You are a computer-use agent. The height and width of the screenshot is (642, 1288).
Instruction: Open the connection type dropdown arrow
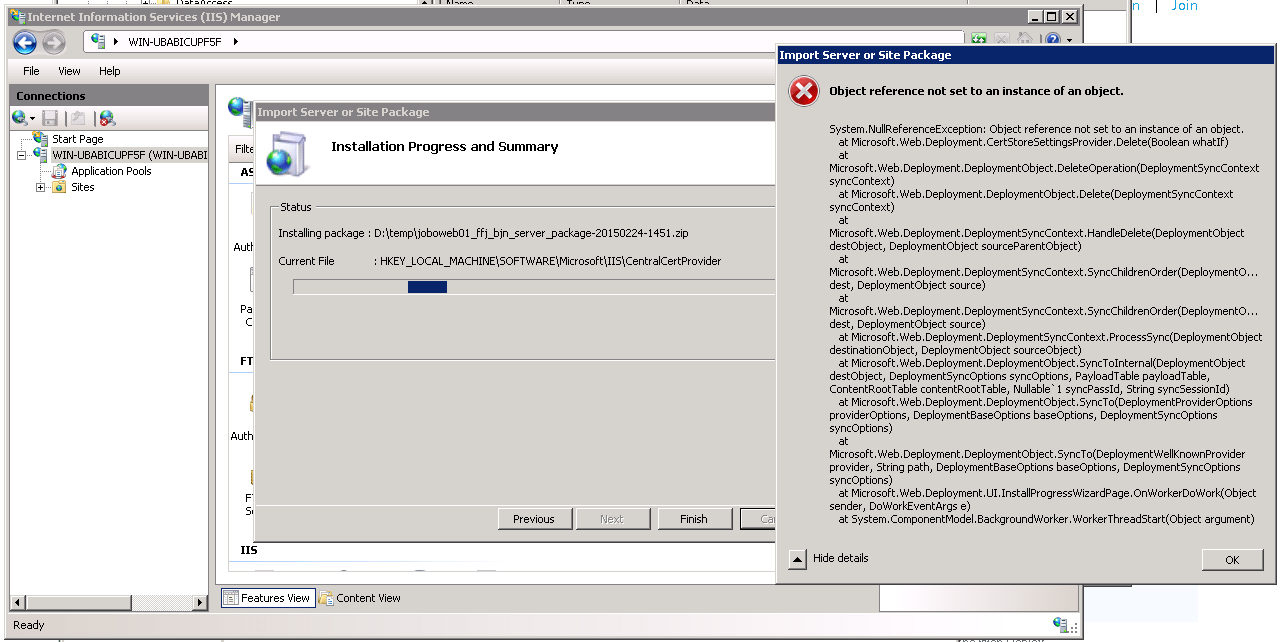coord(32,117)
